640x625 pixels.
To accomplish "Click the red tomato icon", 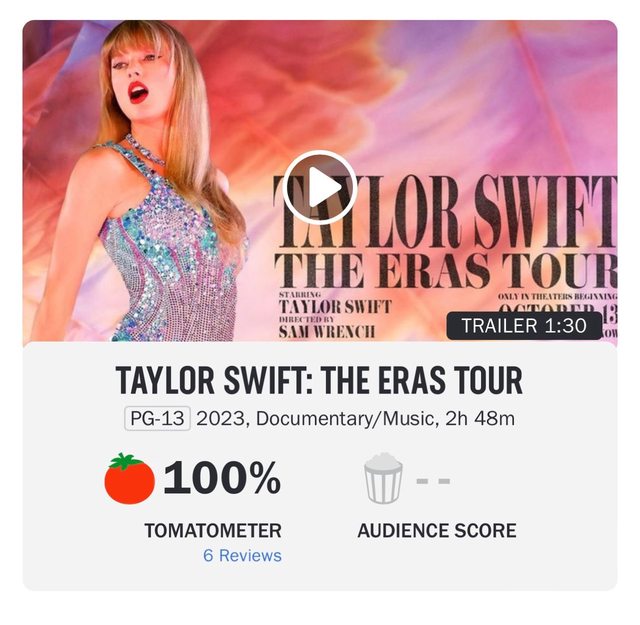I will pyautogui.click(x=129, y=479).
